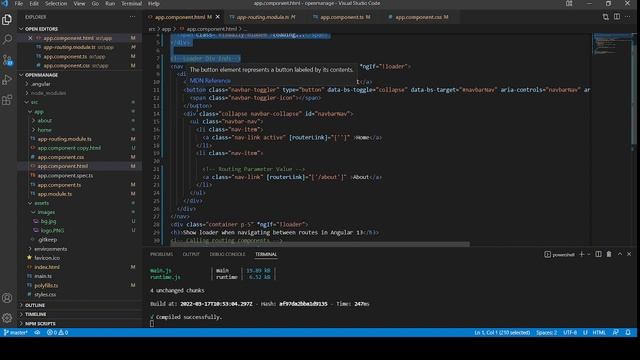Close the app.component.html editor tab
The height and width of the screenshot is (360, 640).
click(218, 17)
